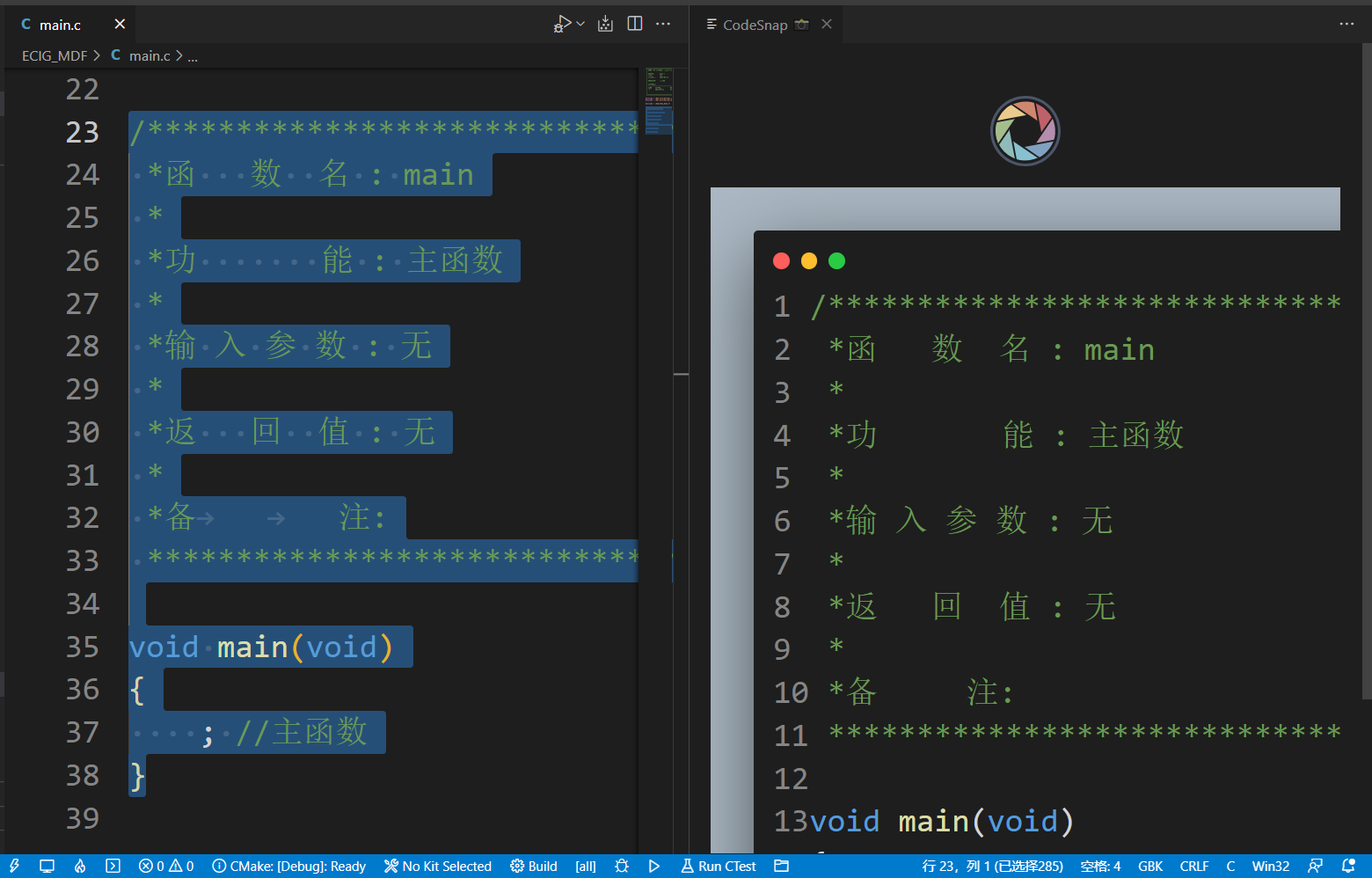Viewport: 1372px width, 878px height.
Task: Click the editor minimap overview
Action: click(x=659, y=101)
